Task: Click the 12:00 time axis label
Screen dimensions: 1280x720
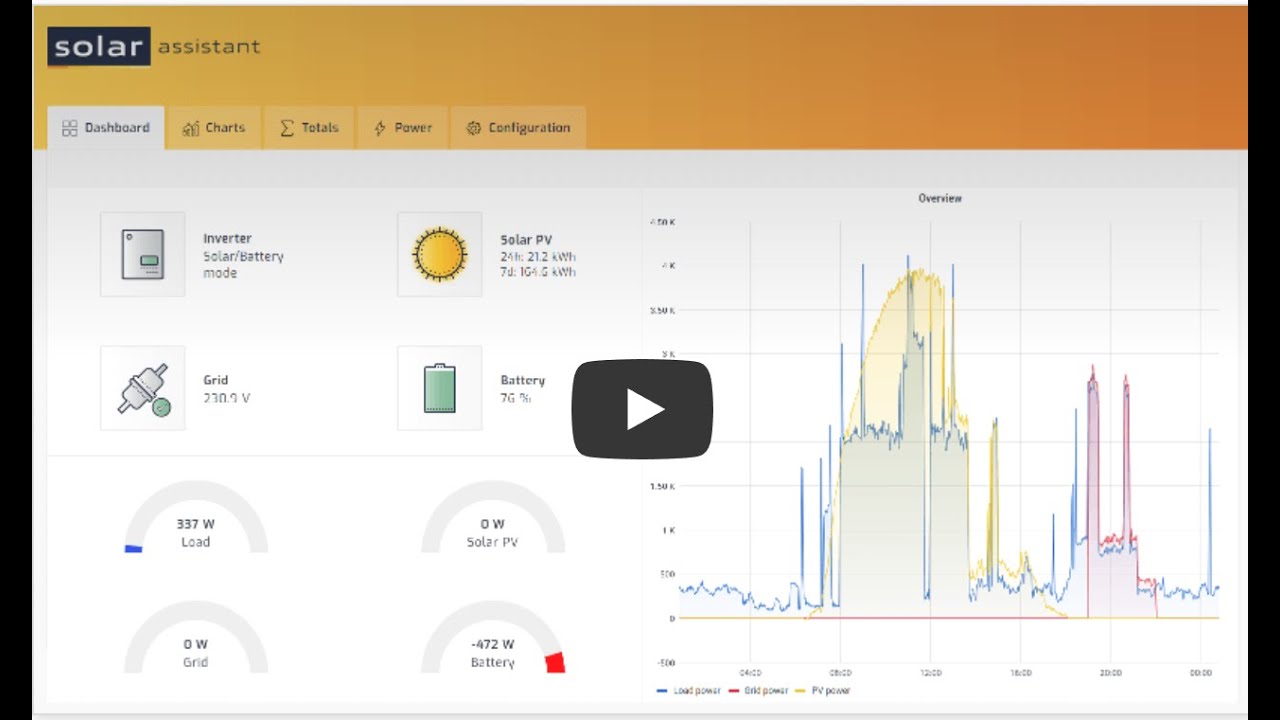Action: click(930, 673)
